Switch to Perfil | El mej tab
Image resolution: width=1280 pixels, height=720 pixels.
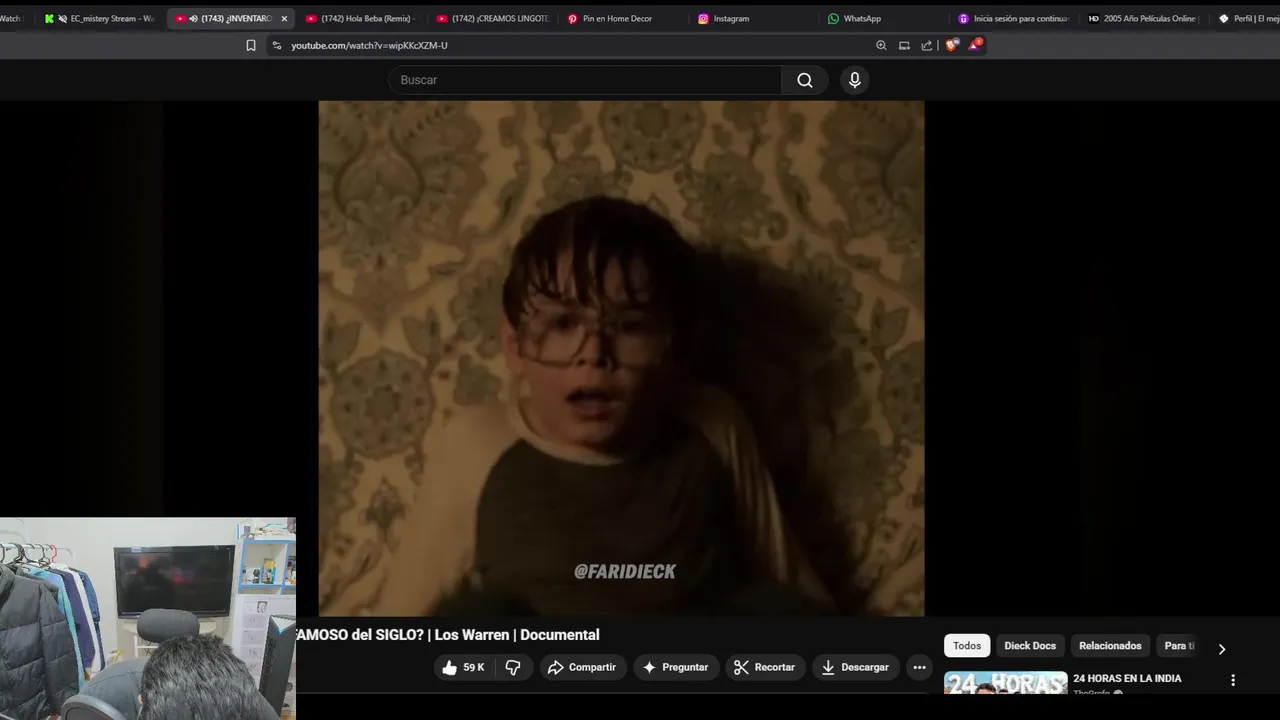coord(1245,18)
